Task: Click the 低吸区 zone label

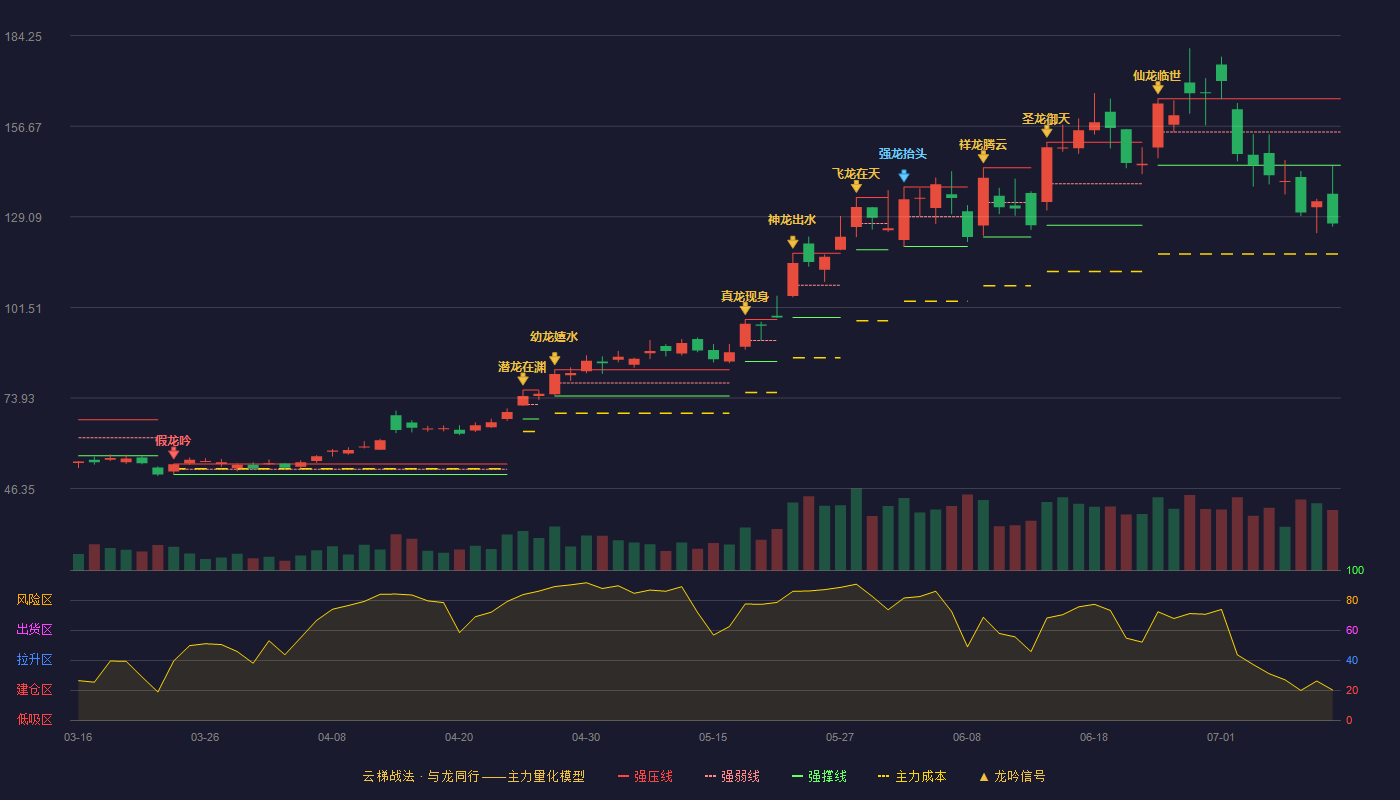Action: pos(35,720)
